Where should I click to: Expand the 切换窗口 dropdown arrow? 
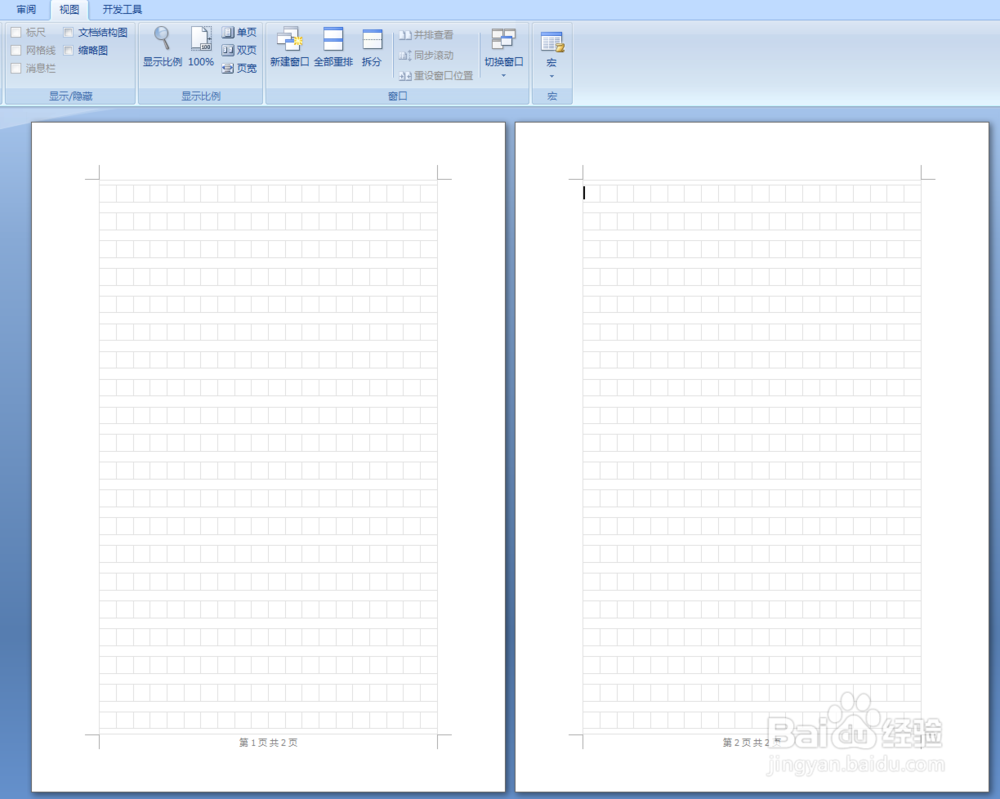(x=504, y=76)
